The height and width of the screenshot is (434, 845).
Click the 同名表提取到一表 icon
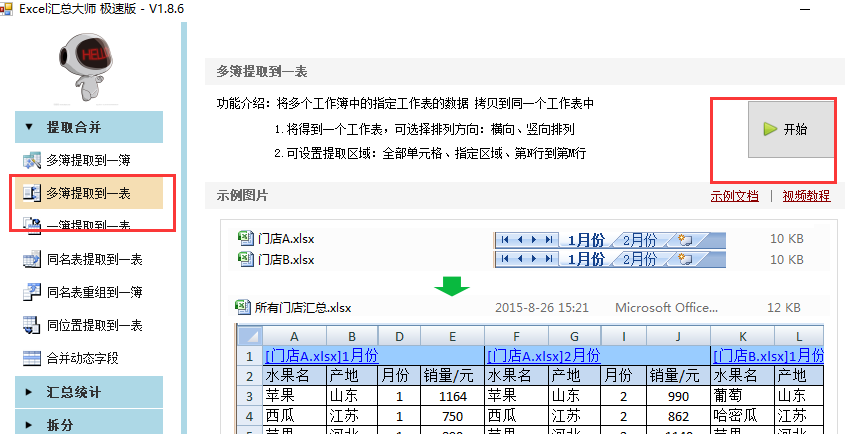tap(32, 259)
